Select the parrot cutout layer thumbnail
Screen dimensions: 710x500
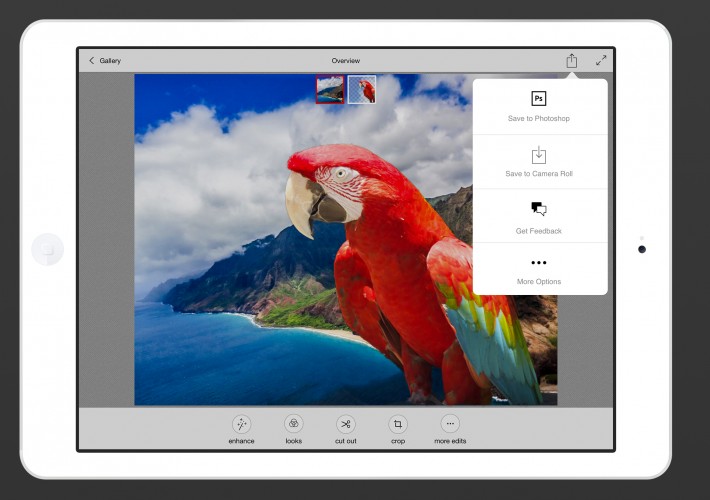click(x=362, y=90)
